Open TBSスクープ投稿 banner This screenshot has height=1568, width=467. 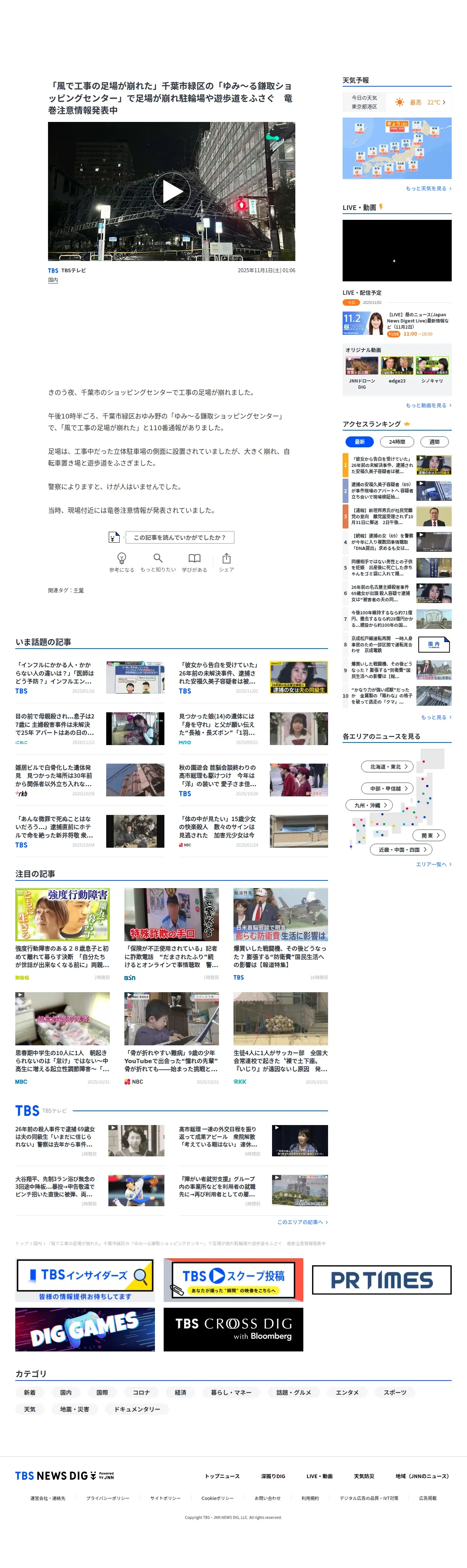coord(233,1280)
